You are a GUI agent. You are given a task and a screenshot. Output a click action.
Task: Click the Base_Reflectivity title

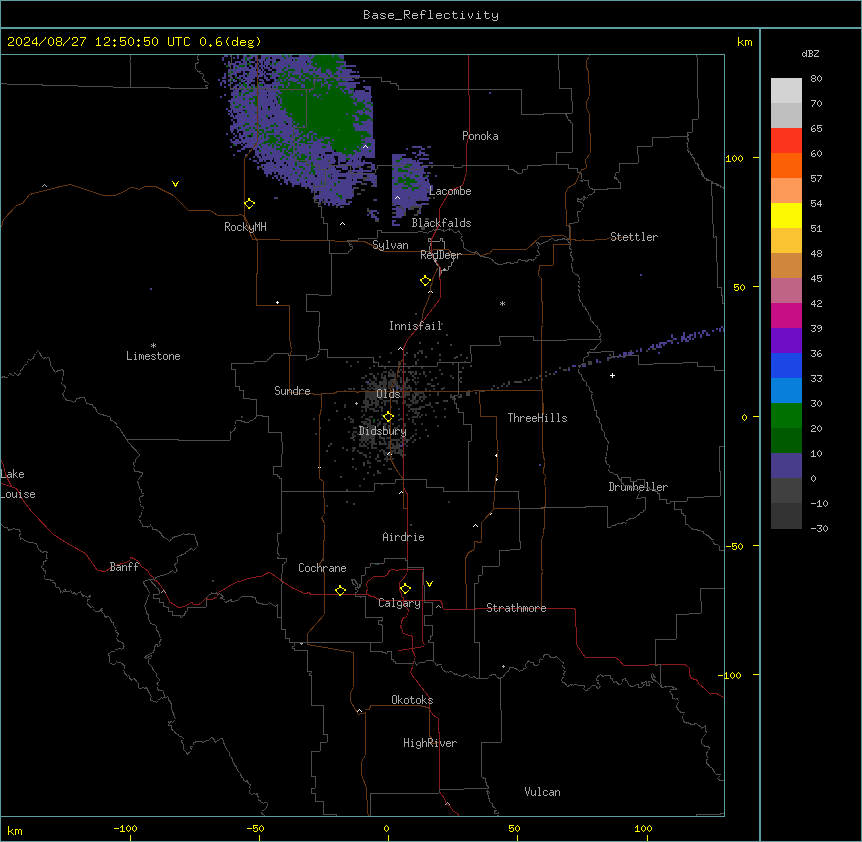pyautogui.click(x=431, y=15)
